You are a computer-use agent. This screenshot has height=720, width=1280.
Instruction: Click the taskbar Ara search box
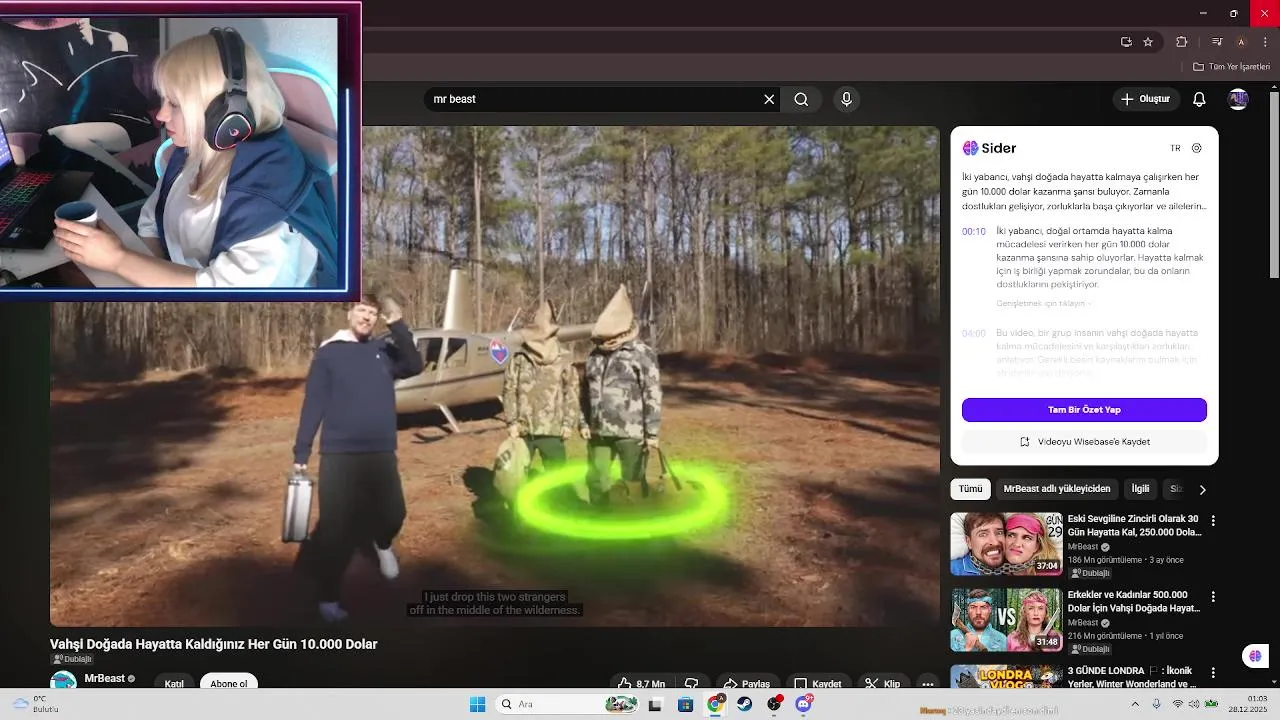pyautogui.click(x=567, y=704)
